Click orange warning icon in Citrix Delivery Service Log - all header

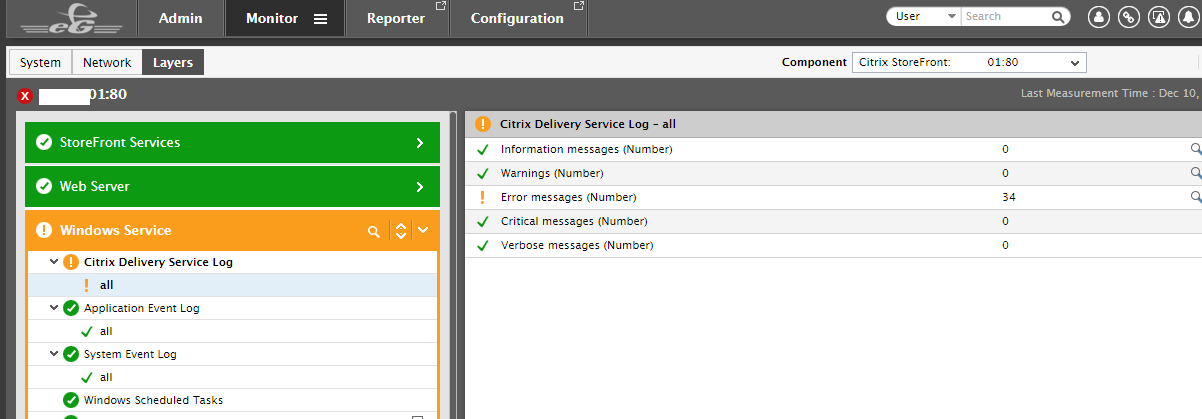click(483, 124)
